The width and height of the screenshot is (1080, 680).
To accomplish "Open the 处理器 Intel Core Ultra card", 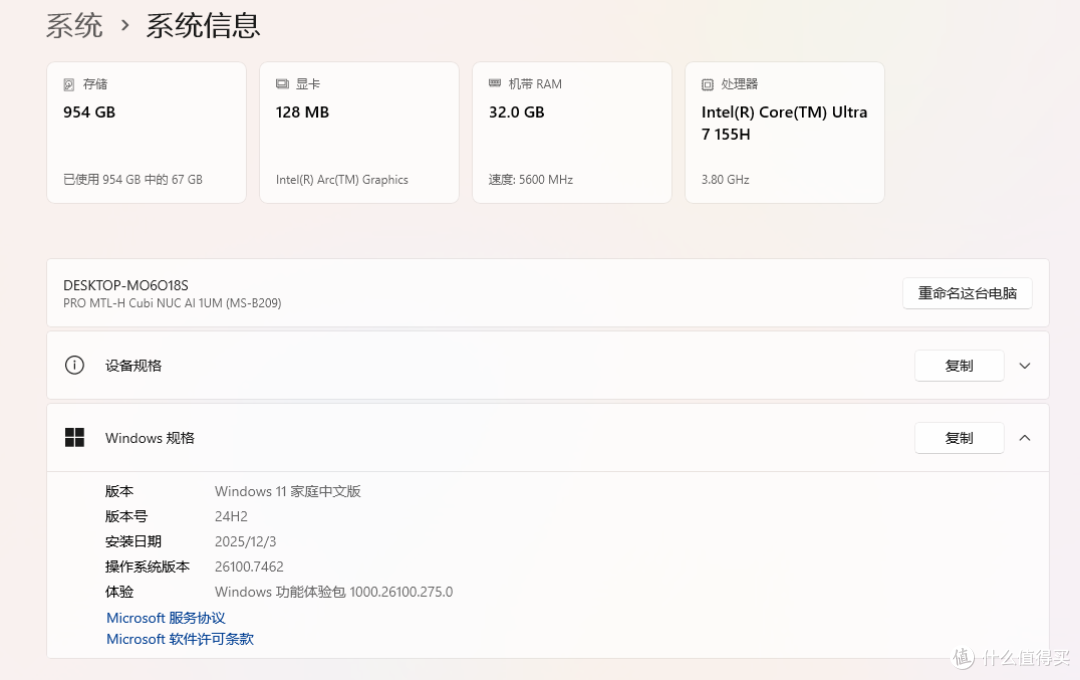I will 785,132.
